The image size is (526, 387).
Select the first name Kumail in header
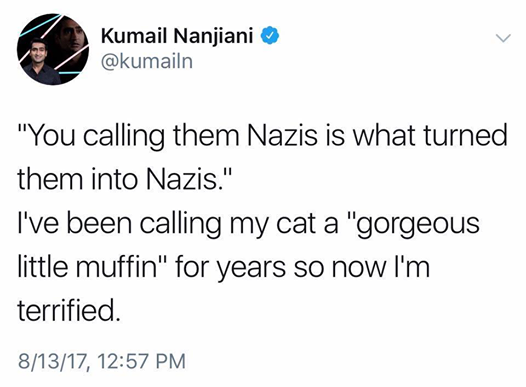coord(134,36)
